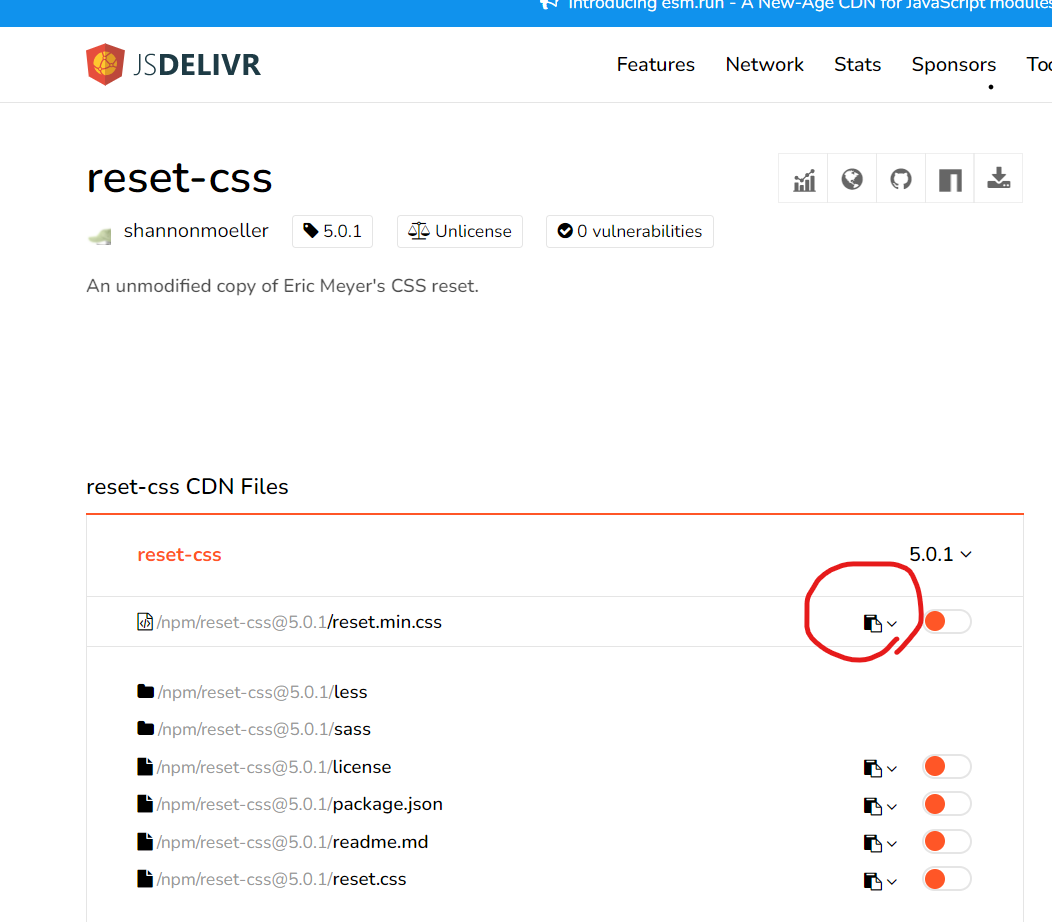Copy the reset.min.css URL via clipboard icon
Screen dimensions: 1052x922
pyautogui.click(x=872, y=623)
